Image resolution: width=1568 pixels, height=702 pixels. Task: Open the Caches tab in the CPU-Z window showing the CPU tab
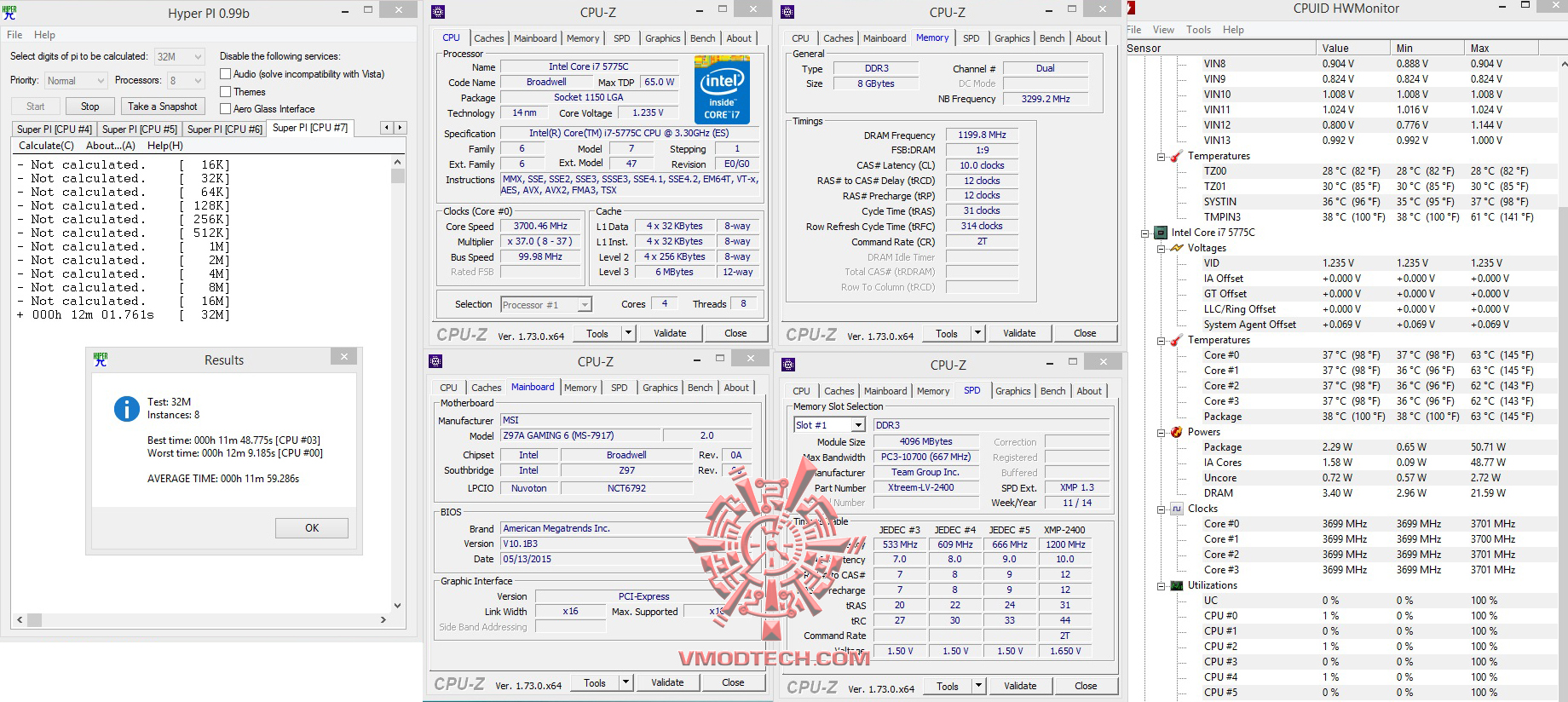tap(488, 38)
